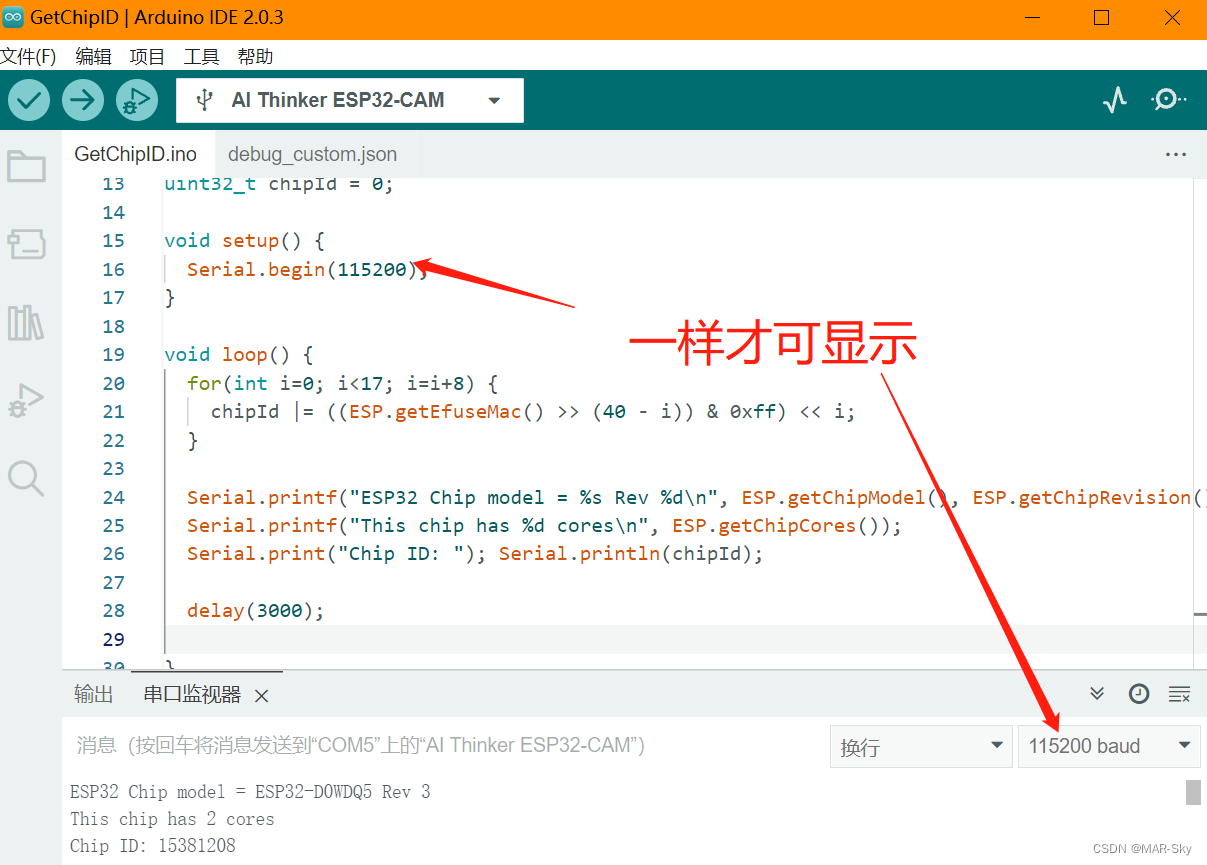Click the Serial.begin(115200) code line

[307, 269]
